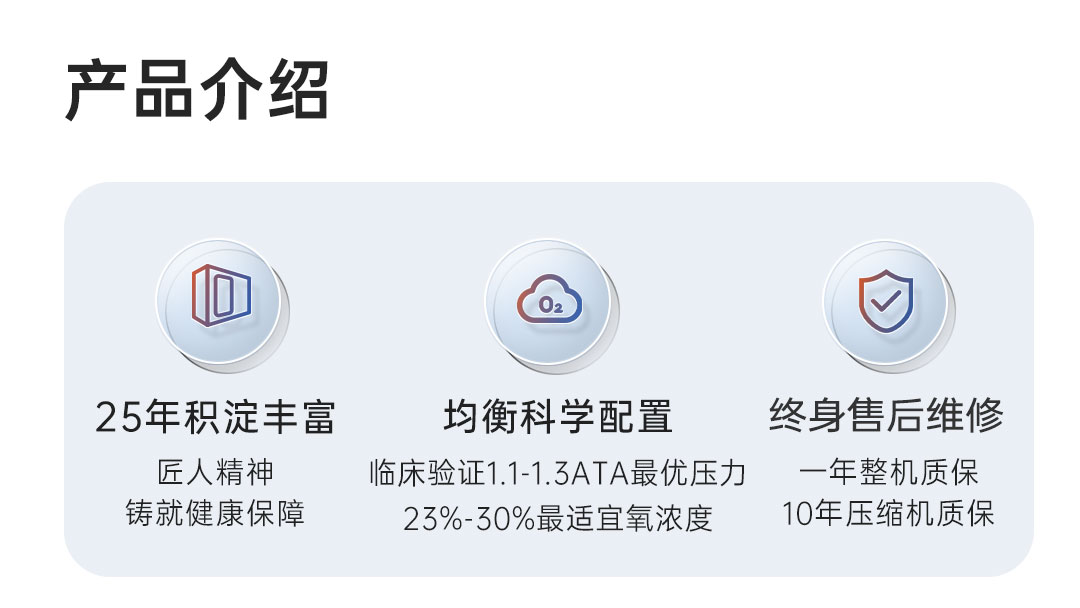Select the 临床验证 pressure description line
Image resolution: width=1080 pixels, height=608 pixels.
point(557,473)
